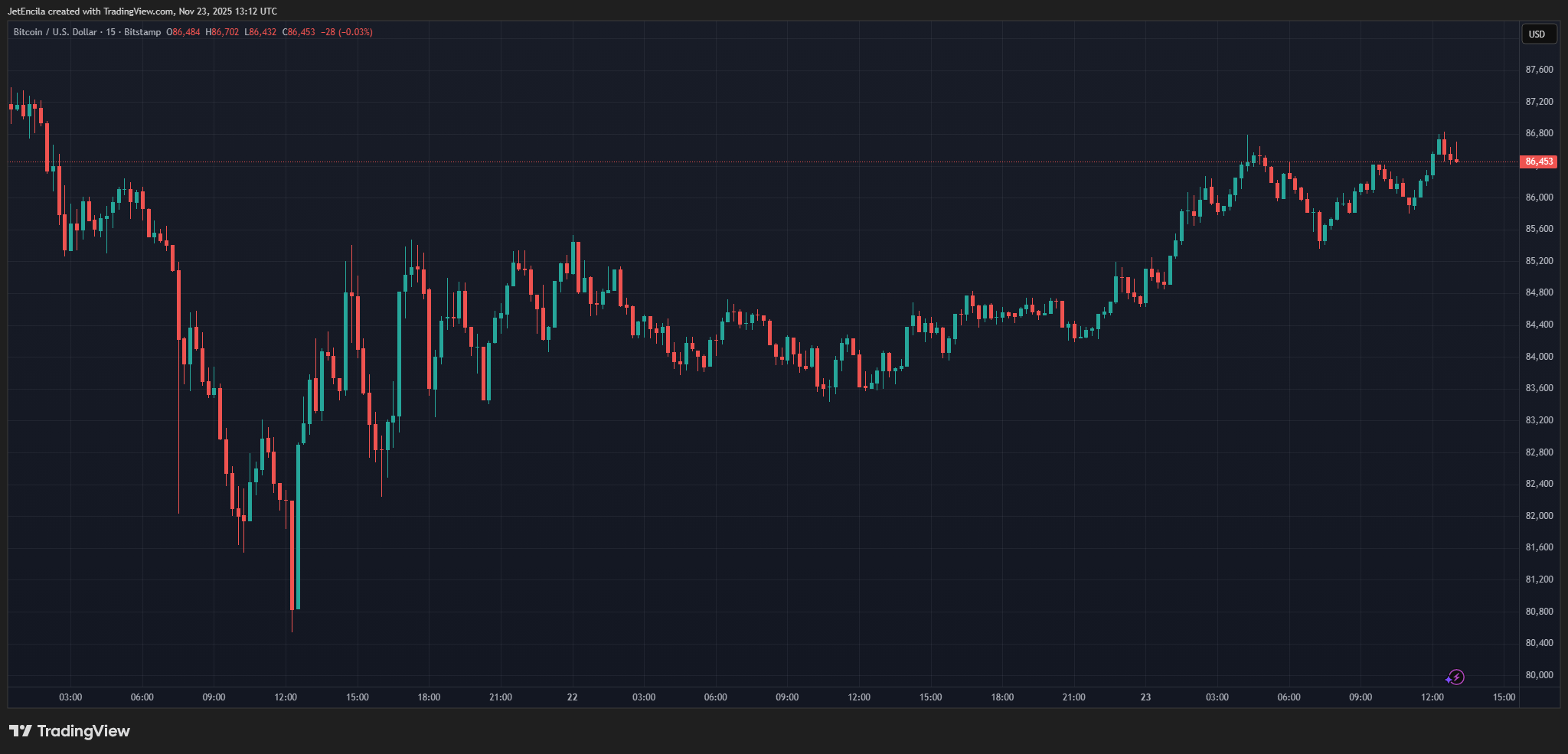Click the 87,600 price axis label
The height and width of the screenshot is (754, 1568).
(x=1539, y=70)
